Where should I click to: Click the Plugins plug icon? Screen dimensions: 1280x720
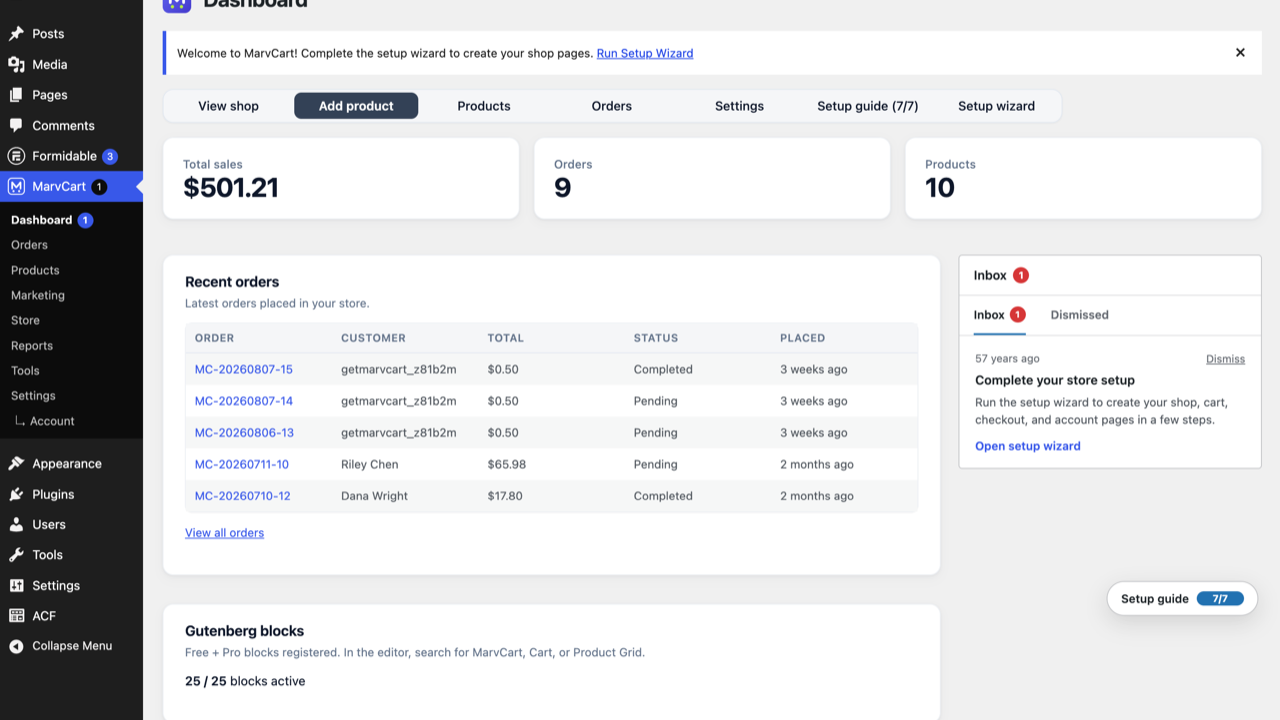pos(16,494)
